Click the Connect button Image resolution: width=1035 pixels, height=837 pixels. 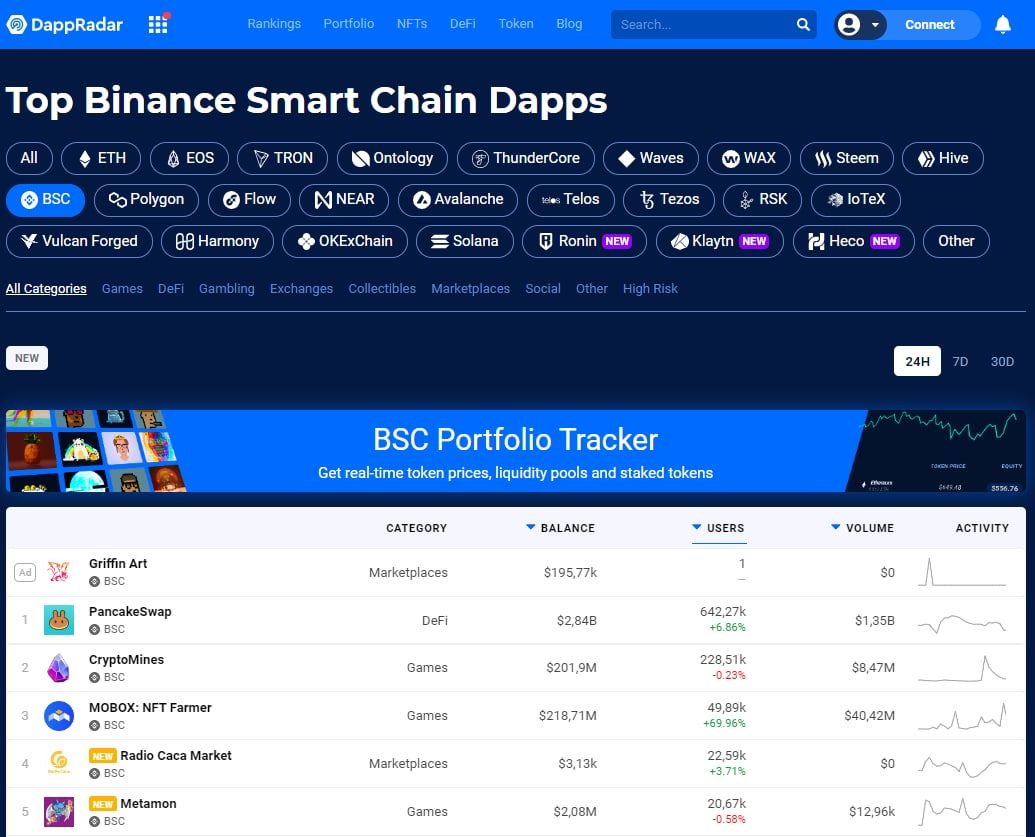coord(929,24)
